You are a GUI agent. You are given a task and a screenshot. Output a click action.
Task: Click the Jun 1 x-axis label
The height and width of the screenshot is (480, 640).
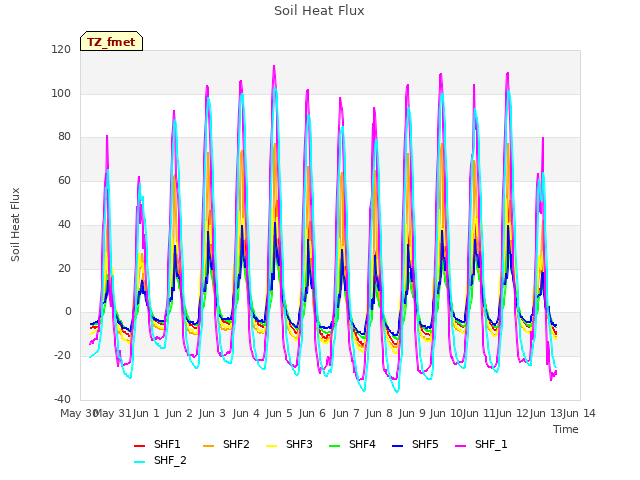point(146,413)
